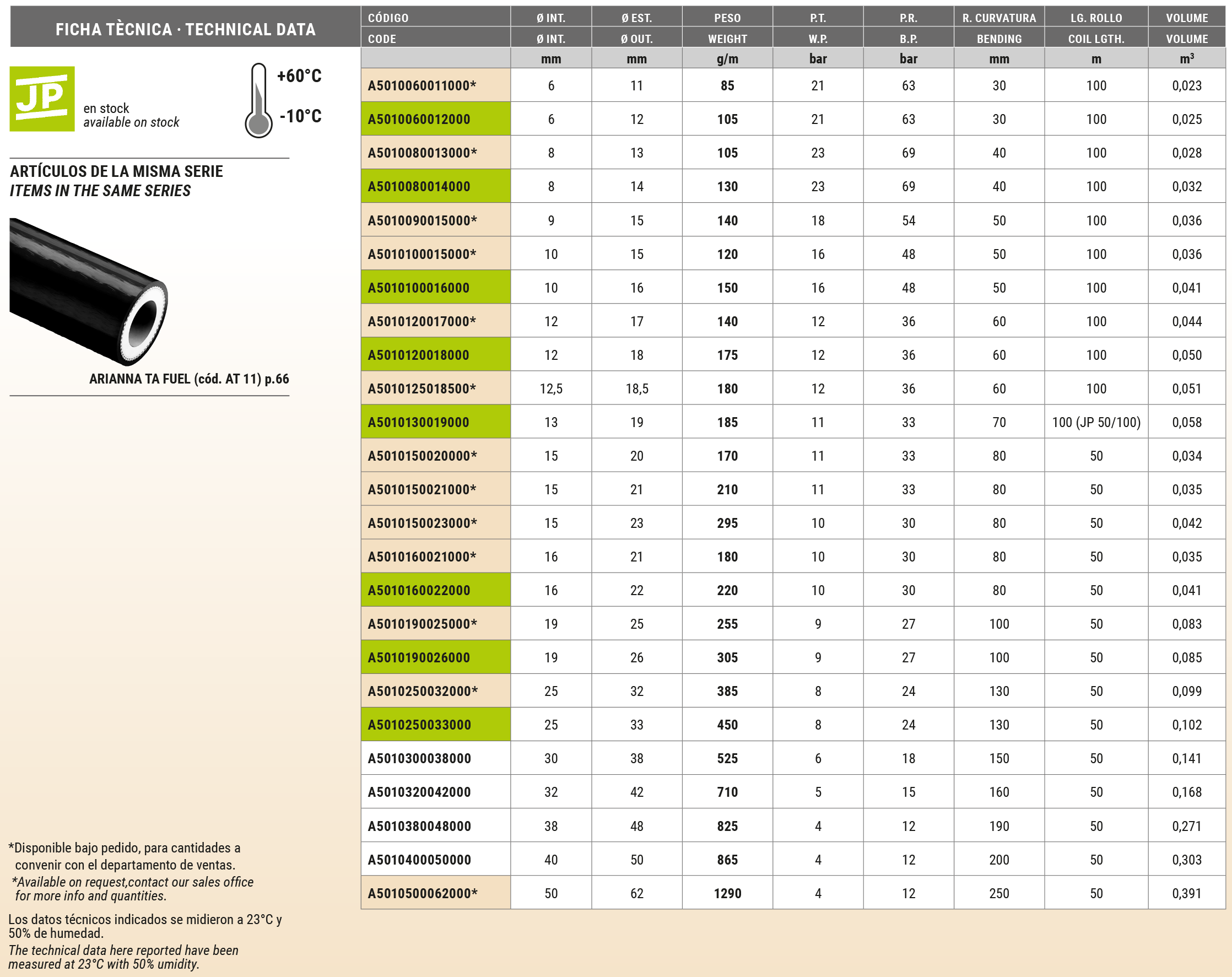Image resolution: width=1232 pixels, height=977 pixels.
Task: Select code A5010060011000* beige cell
Action: (435, 86)
